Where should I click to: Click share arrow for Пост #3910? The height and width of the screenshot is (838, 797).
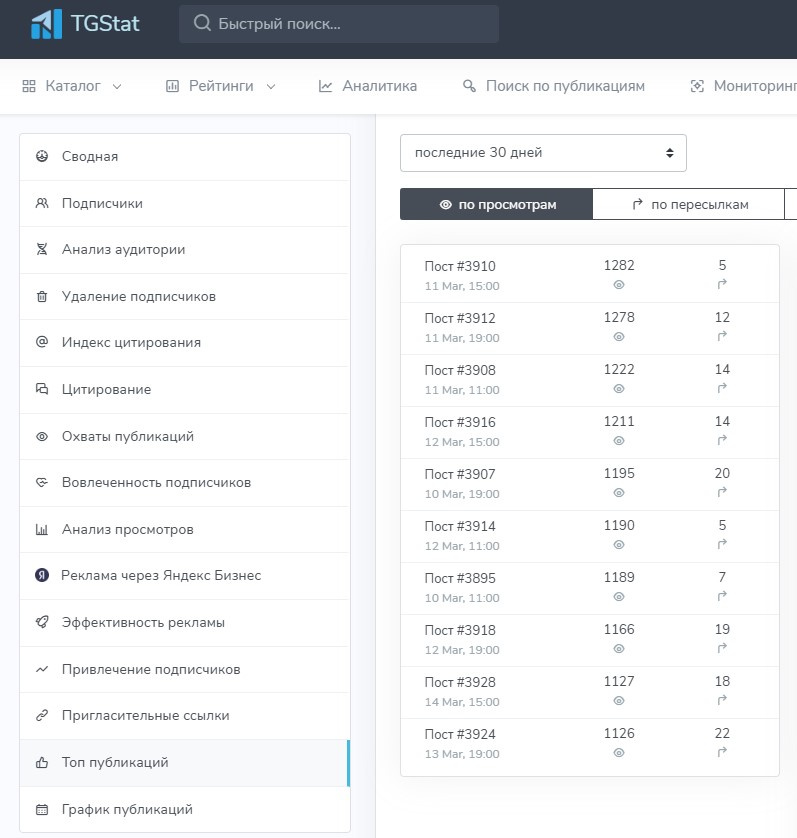pos(722,284)
